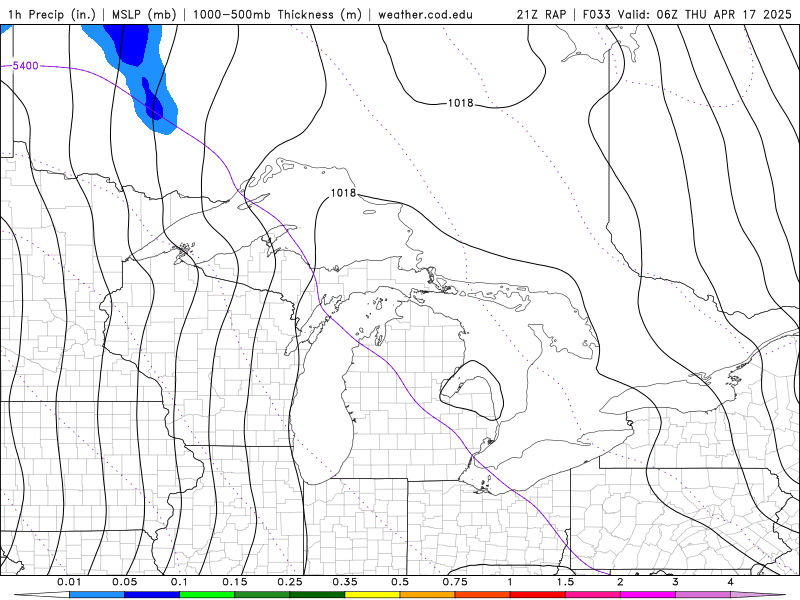Screen dimensions: 800x600
Task: Click the dark blue 0.05 color swatch
Action: (x=152, y=595)
